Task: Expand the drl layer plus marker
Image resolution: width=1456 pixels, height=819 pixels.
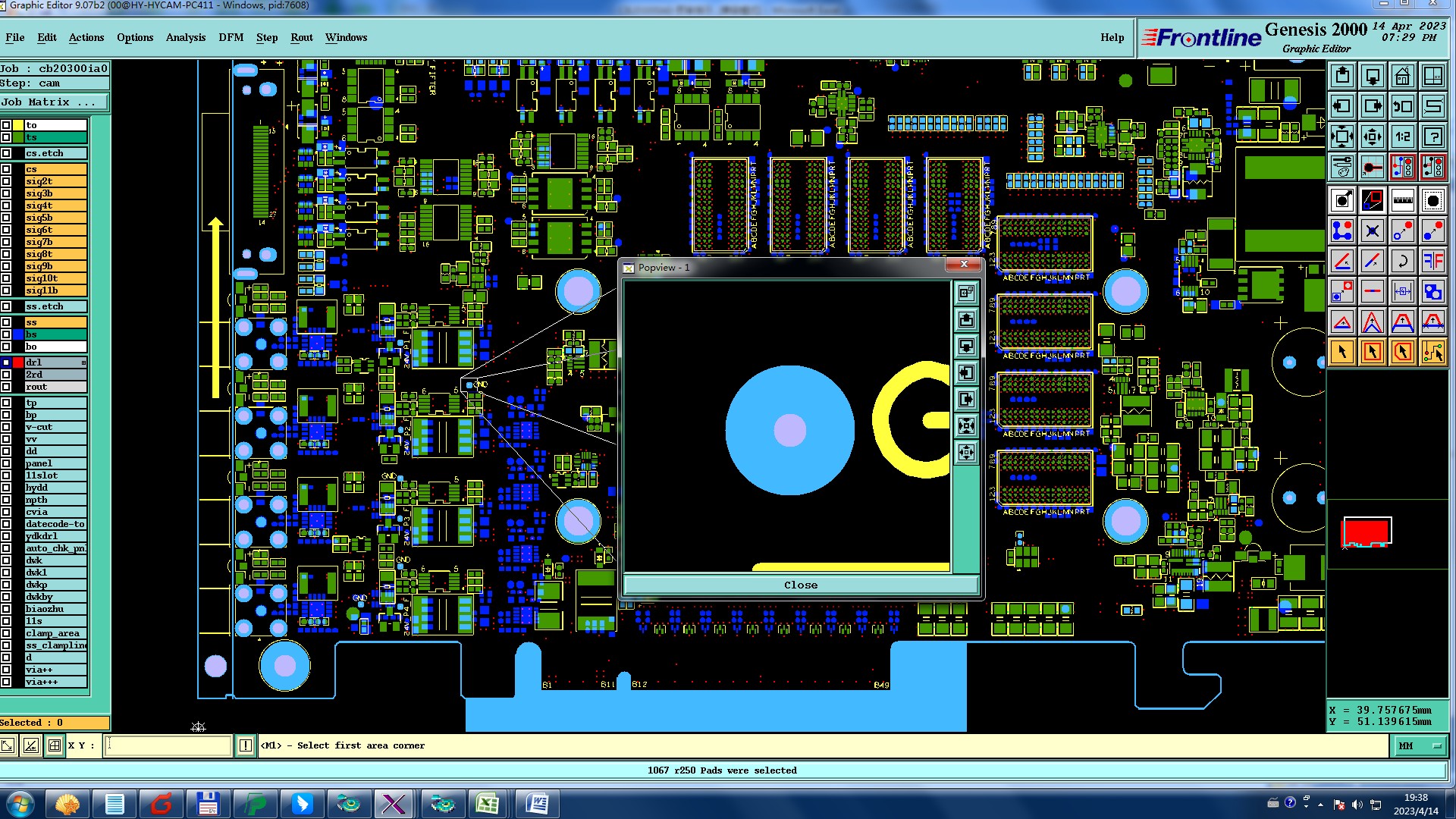Action: (x=83, y=362)
